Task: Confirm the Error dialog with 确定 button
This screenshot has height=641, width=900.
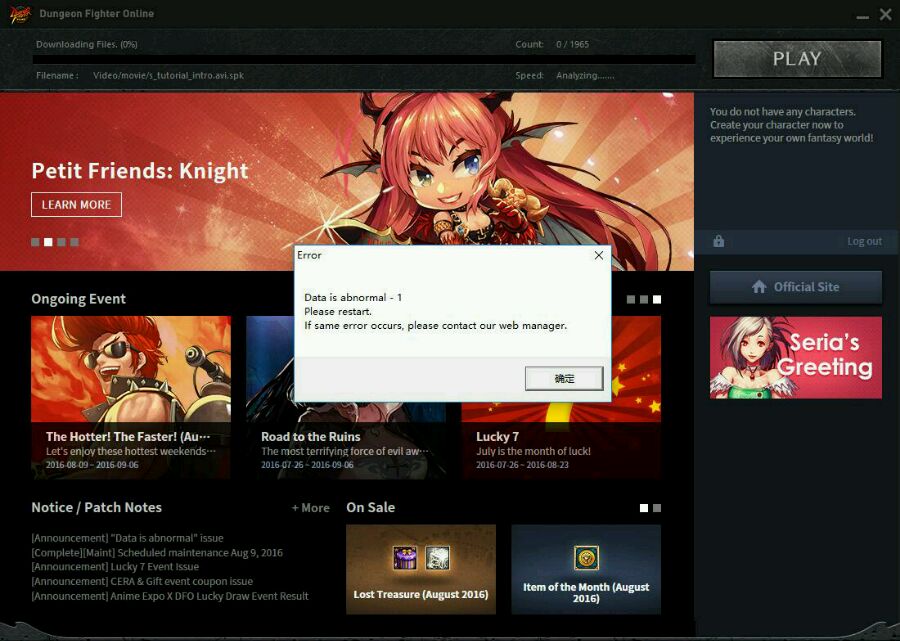Action: [564, 378]
